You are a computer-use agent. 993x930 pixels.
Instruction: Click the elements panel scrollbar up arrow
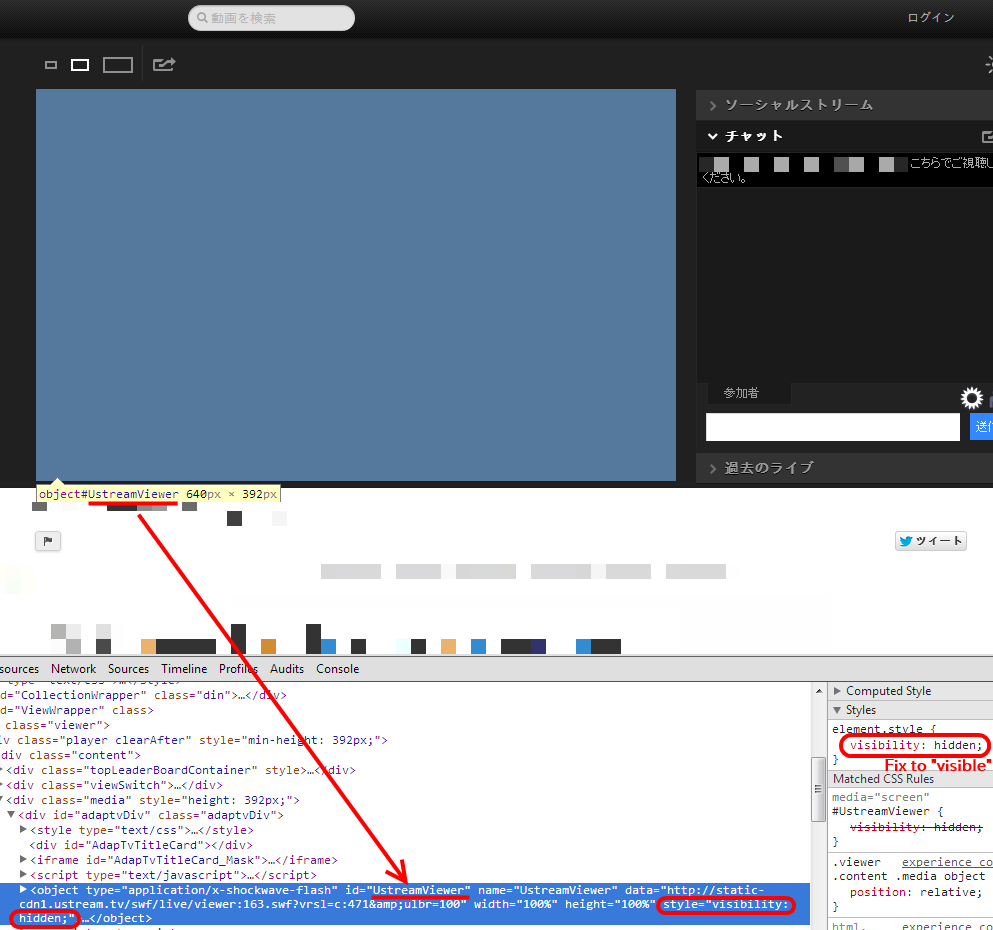[x=819, y=691]
